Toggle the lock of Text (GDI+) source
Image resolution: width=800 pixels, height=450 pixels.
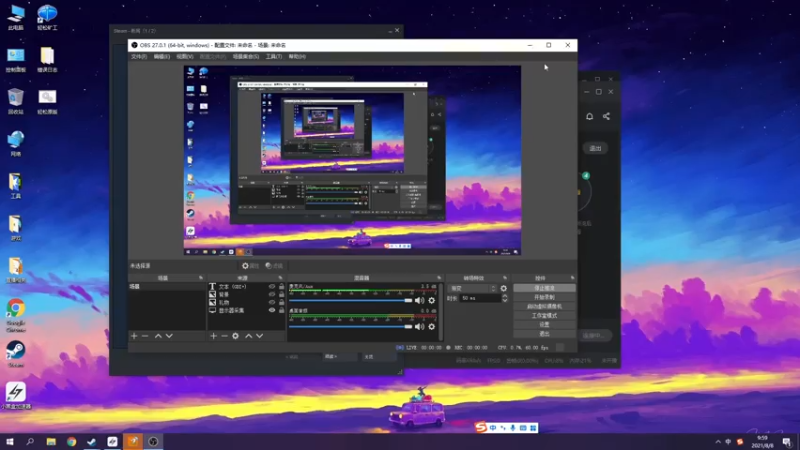[x=281, y=287]
